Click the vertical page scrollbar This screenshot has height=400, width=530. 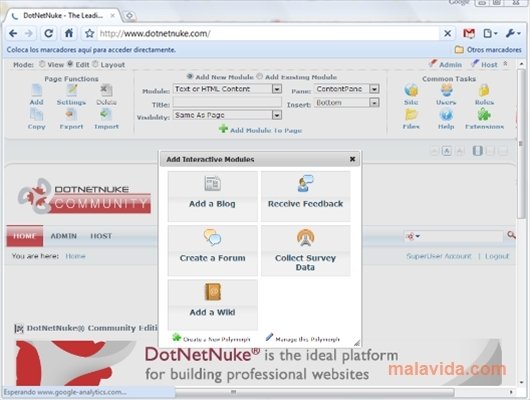pyautogui.click(x=521, y=144)
